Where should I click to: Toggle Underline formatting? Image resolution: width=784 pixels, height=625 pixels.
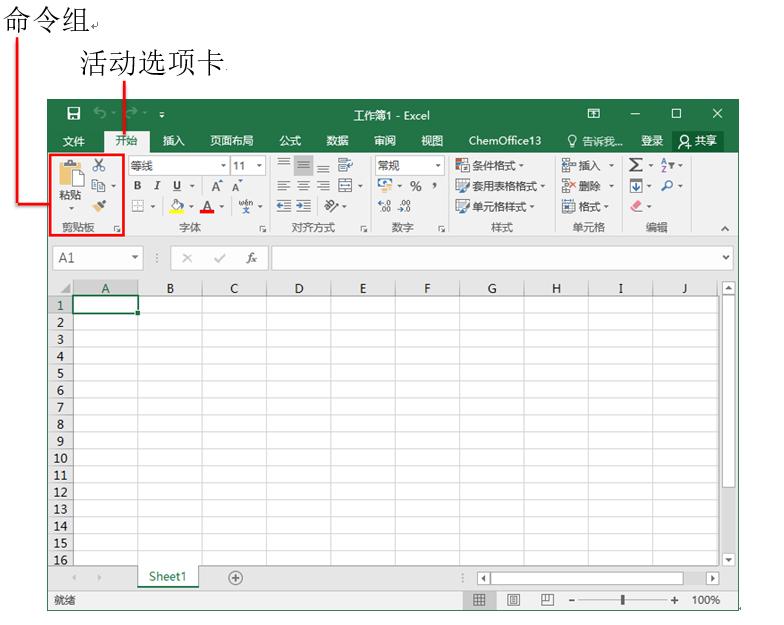(176, 186)
